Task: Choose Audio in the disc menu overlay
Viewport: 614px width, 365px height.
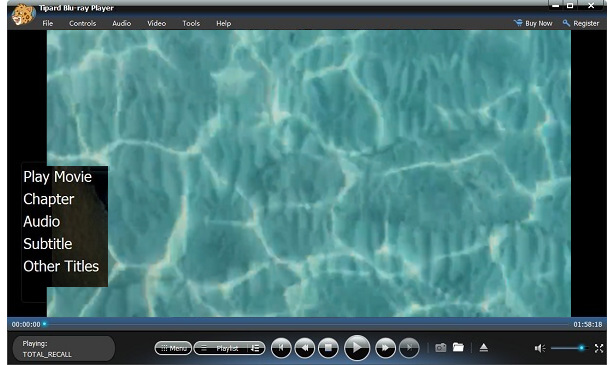Action: pos(42,222)
